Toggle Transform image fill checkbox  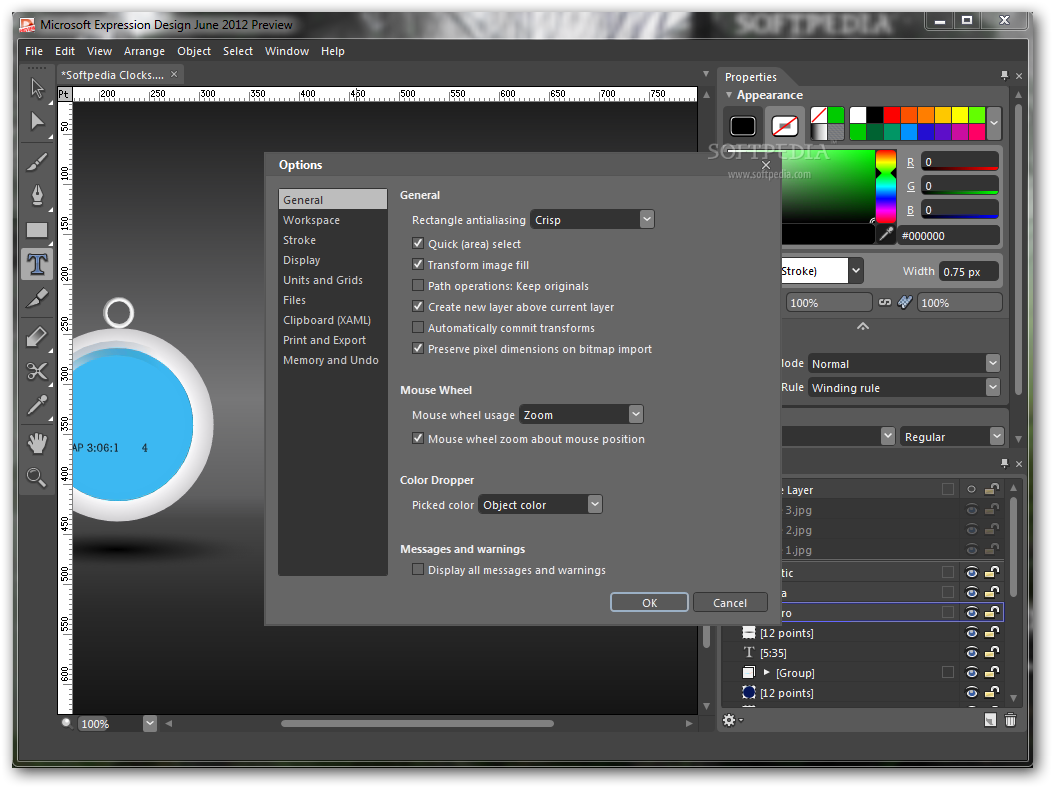coord(418,264)
